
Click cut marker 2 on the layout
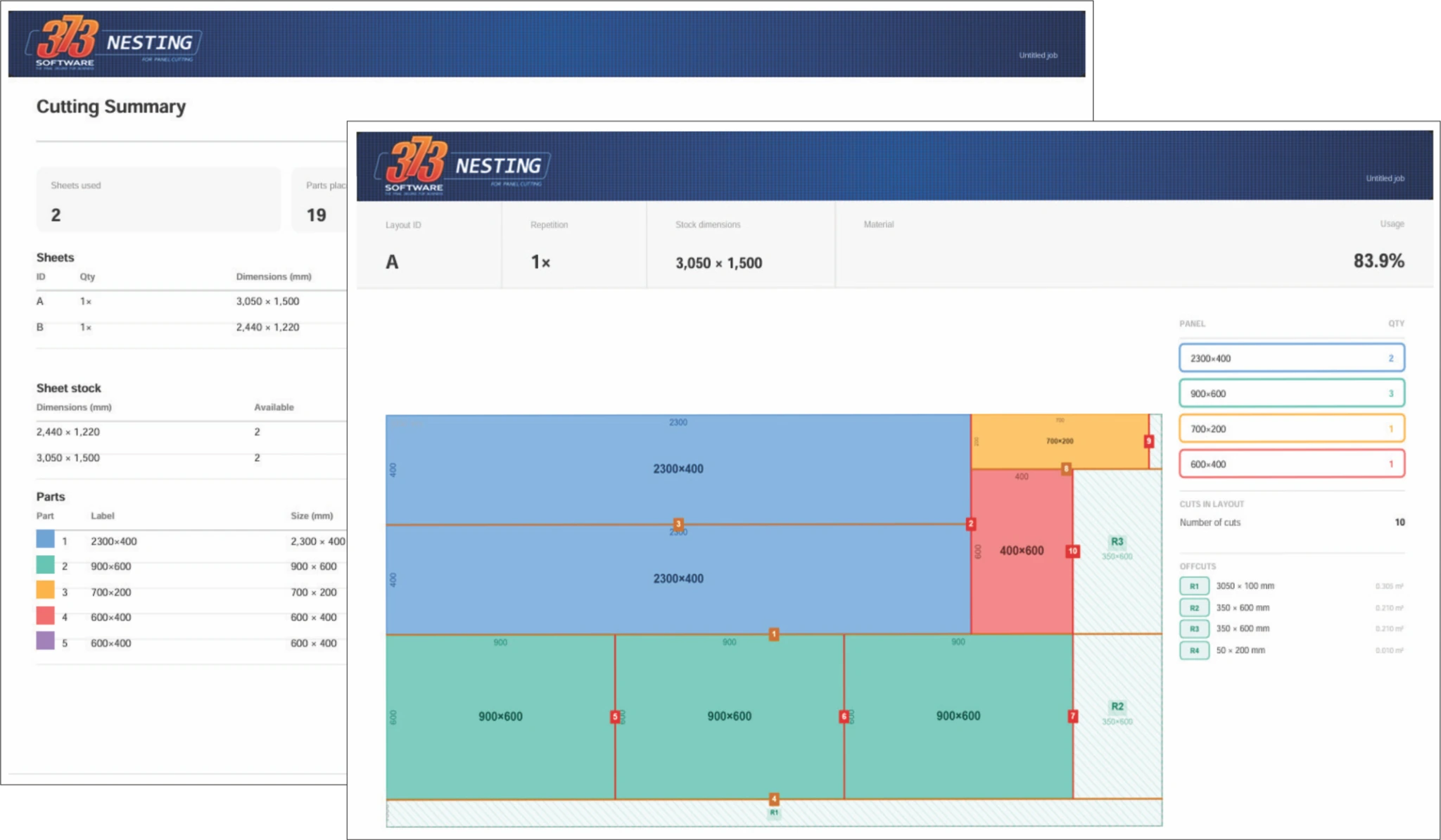(x=970, y=524)
